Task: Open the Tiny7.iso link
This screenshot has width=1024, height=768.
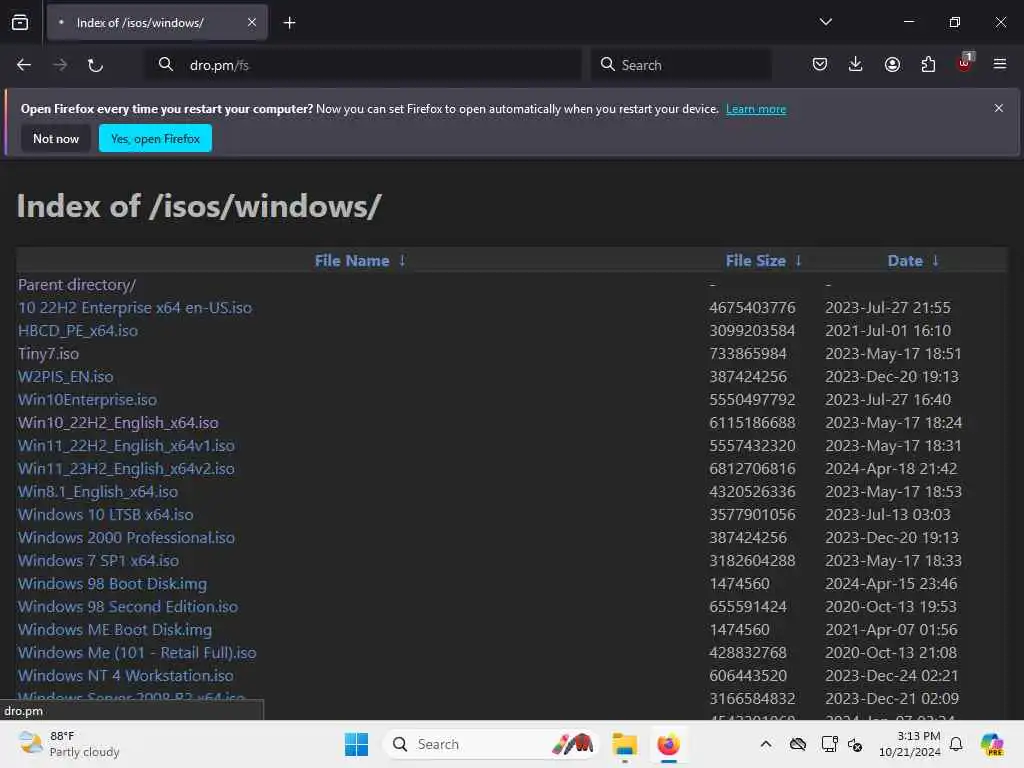Action: [48, 353]
